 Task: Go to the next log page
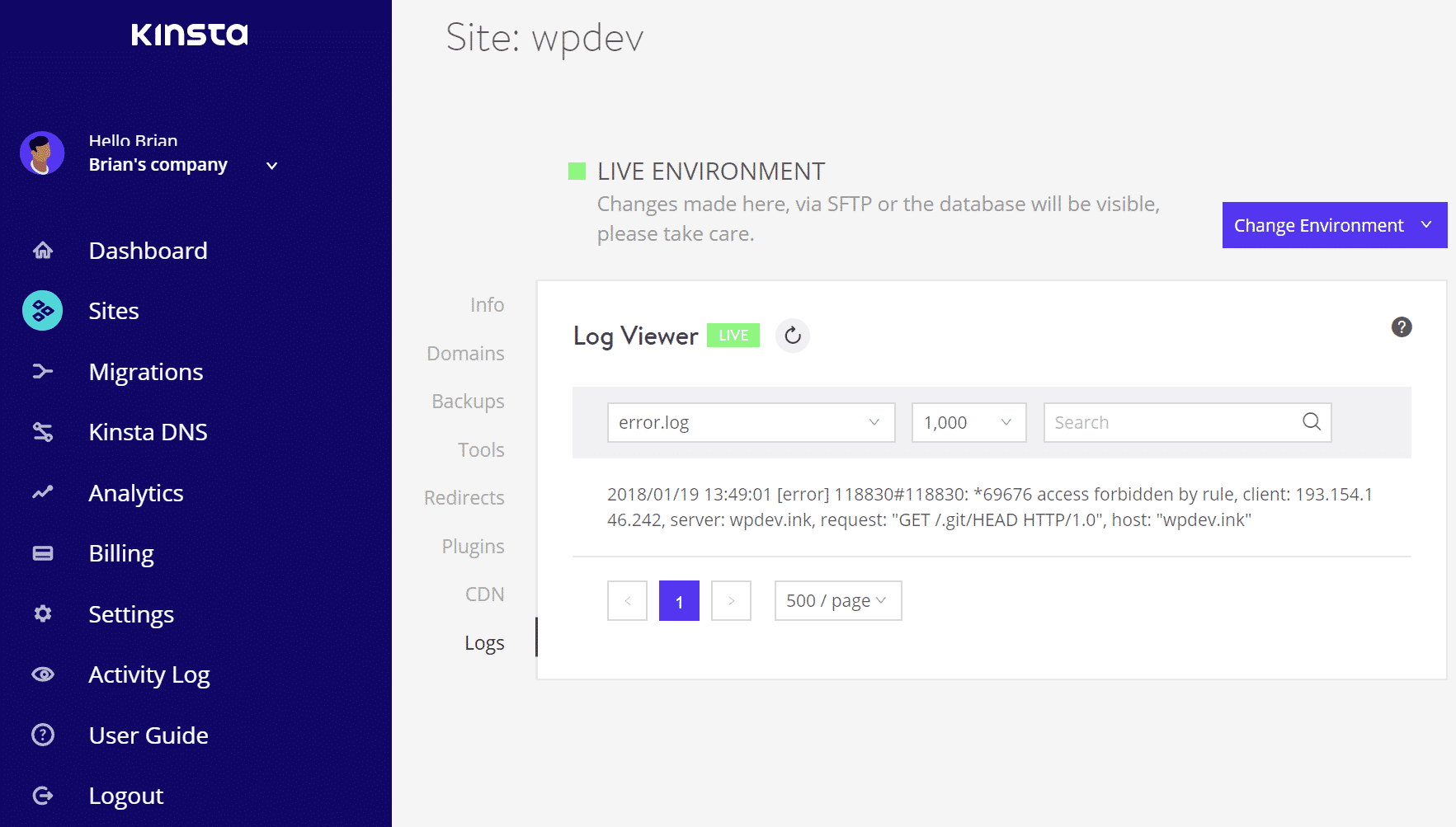(x=731, y=601)
